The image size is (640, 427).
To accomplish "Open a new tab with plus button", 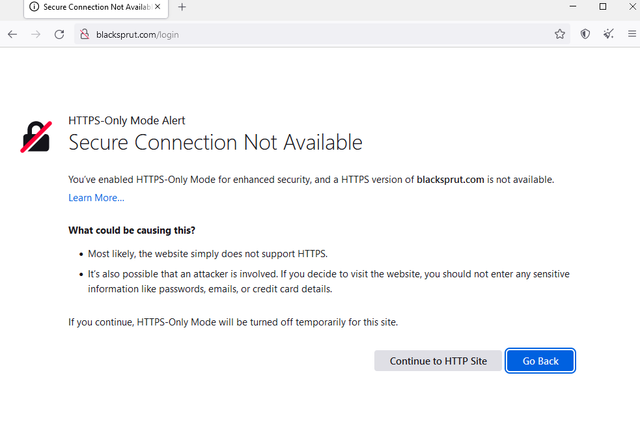I will coord(182,7).
